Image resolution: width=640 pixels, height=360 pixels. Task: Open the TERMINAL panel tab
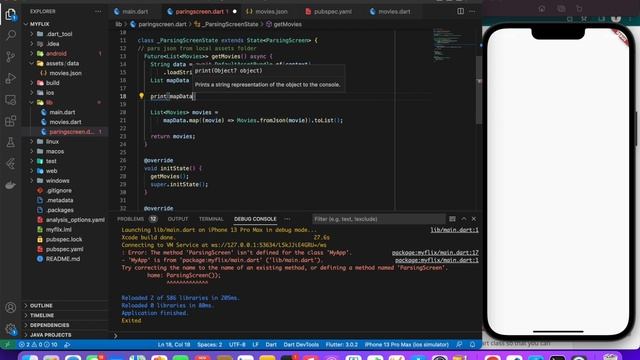[211, 219]
